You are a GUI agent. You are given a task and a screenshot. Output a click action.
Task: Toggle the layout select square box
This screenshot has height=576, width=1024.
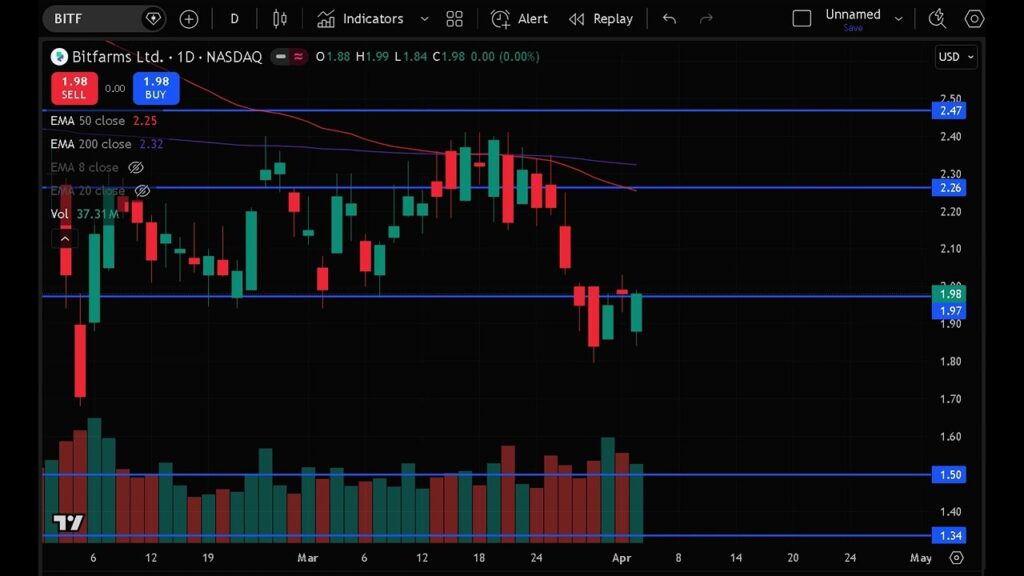pyautogui.click(x=801, y=19)
